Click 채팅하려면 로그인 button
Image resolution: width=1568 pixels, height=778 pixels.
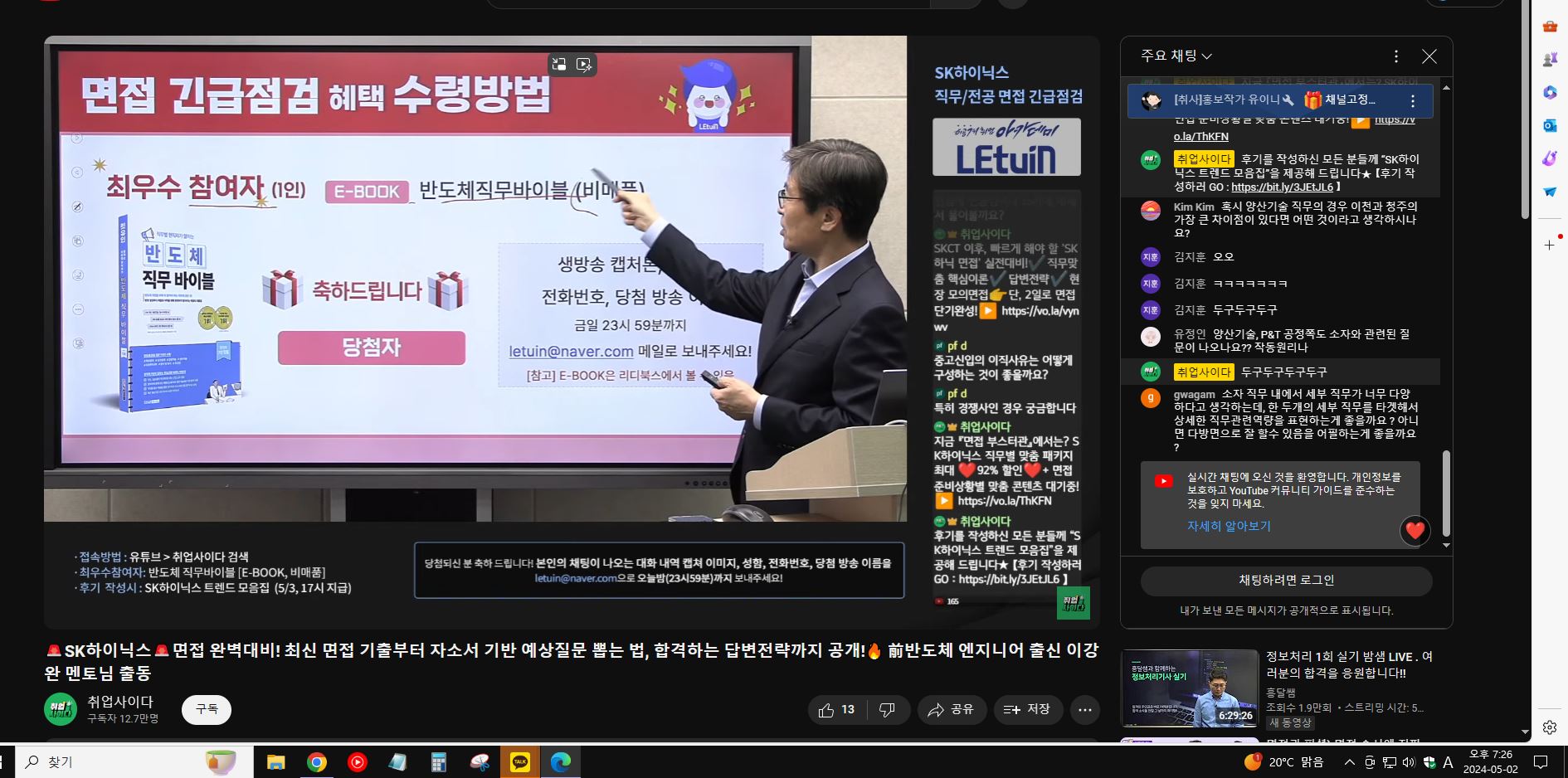click(x=1286, y=581)
